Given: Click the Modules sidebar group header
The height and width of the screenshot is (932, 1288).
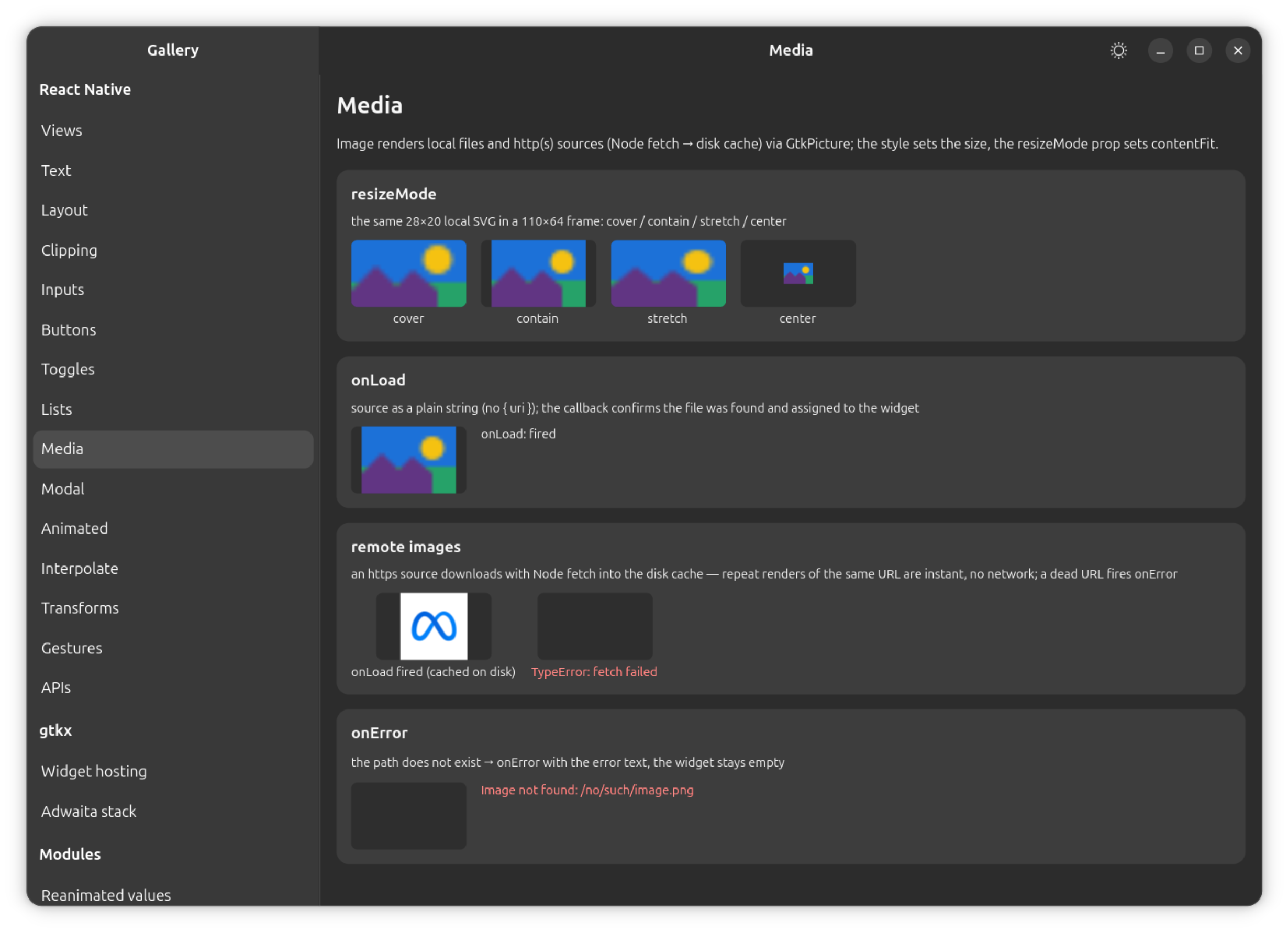Looking at the screenshot, I should [70, 853].
